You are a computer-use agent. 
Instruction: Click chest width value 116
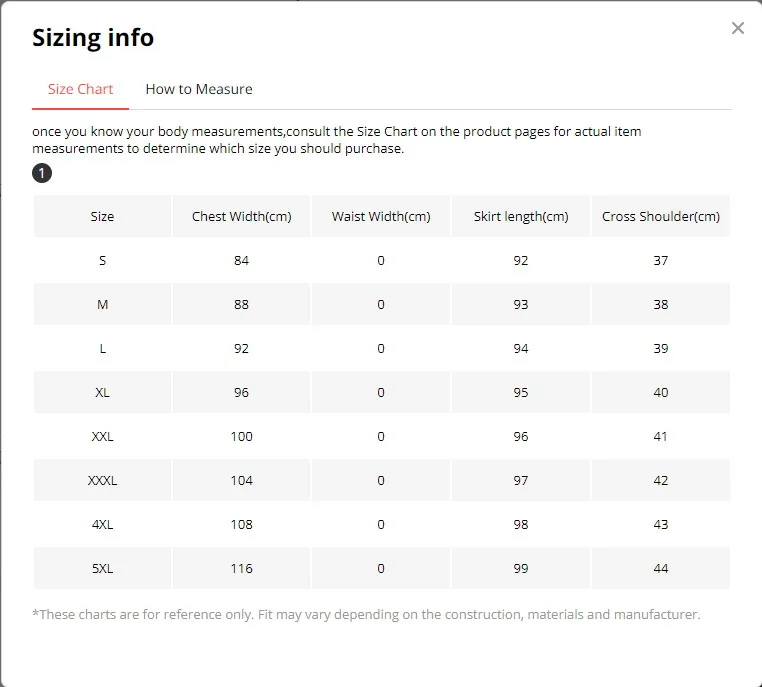point(241,568)
